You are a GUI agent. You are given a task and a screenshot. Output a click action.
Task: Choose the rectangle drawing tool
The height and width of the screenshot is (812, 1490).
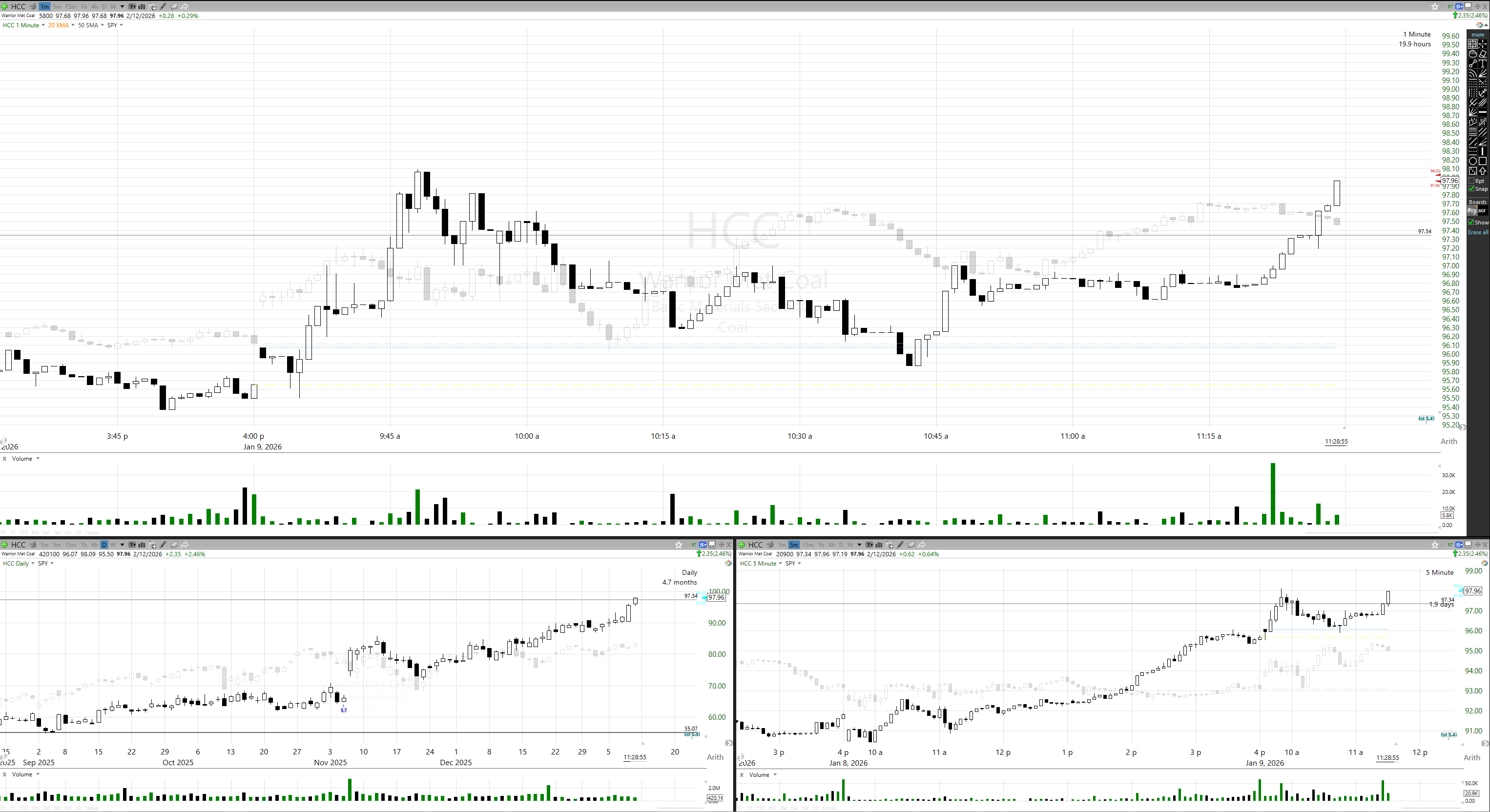tap(1483, 161)
